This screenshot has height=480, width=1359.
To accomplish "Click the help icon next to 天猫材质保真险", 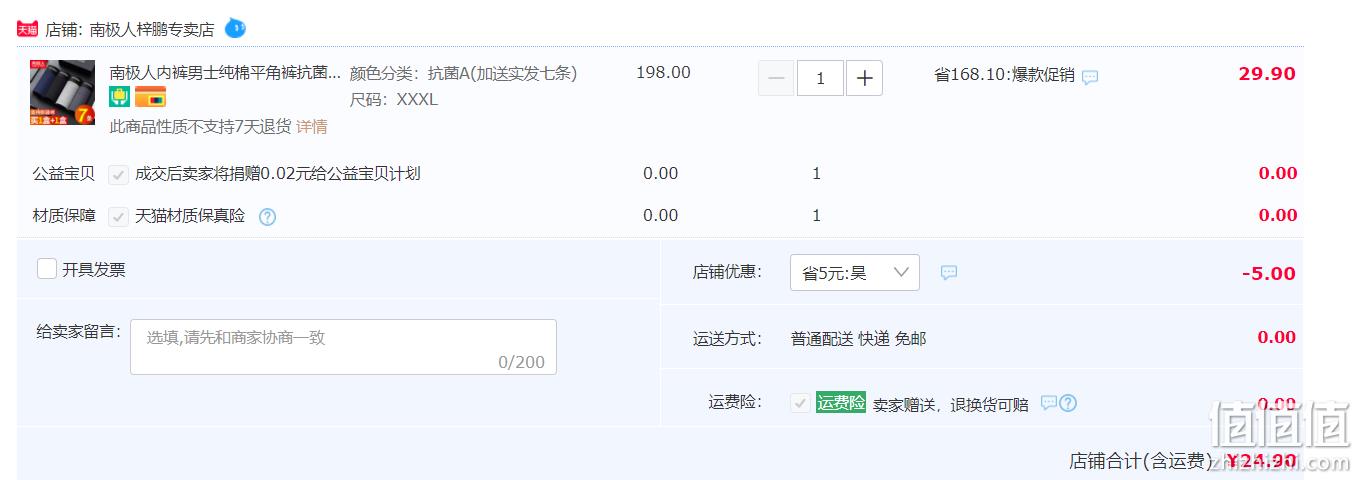I will coord(267,216).
